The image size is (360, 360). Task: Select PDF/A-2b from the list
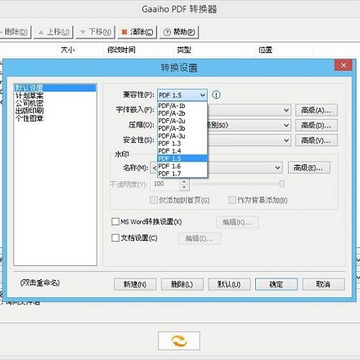point(182,113)
